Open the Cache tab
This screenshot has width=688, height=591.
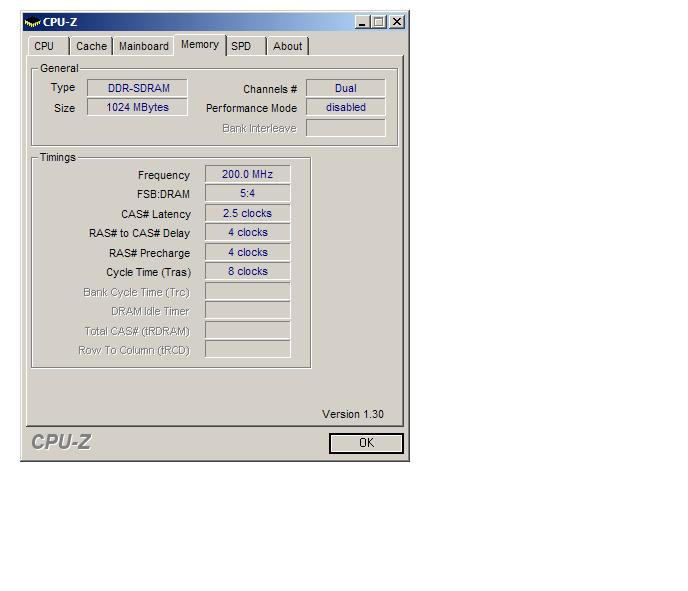91,46
